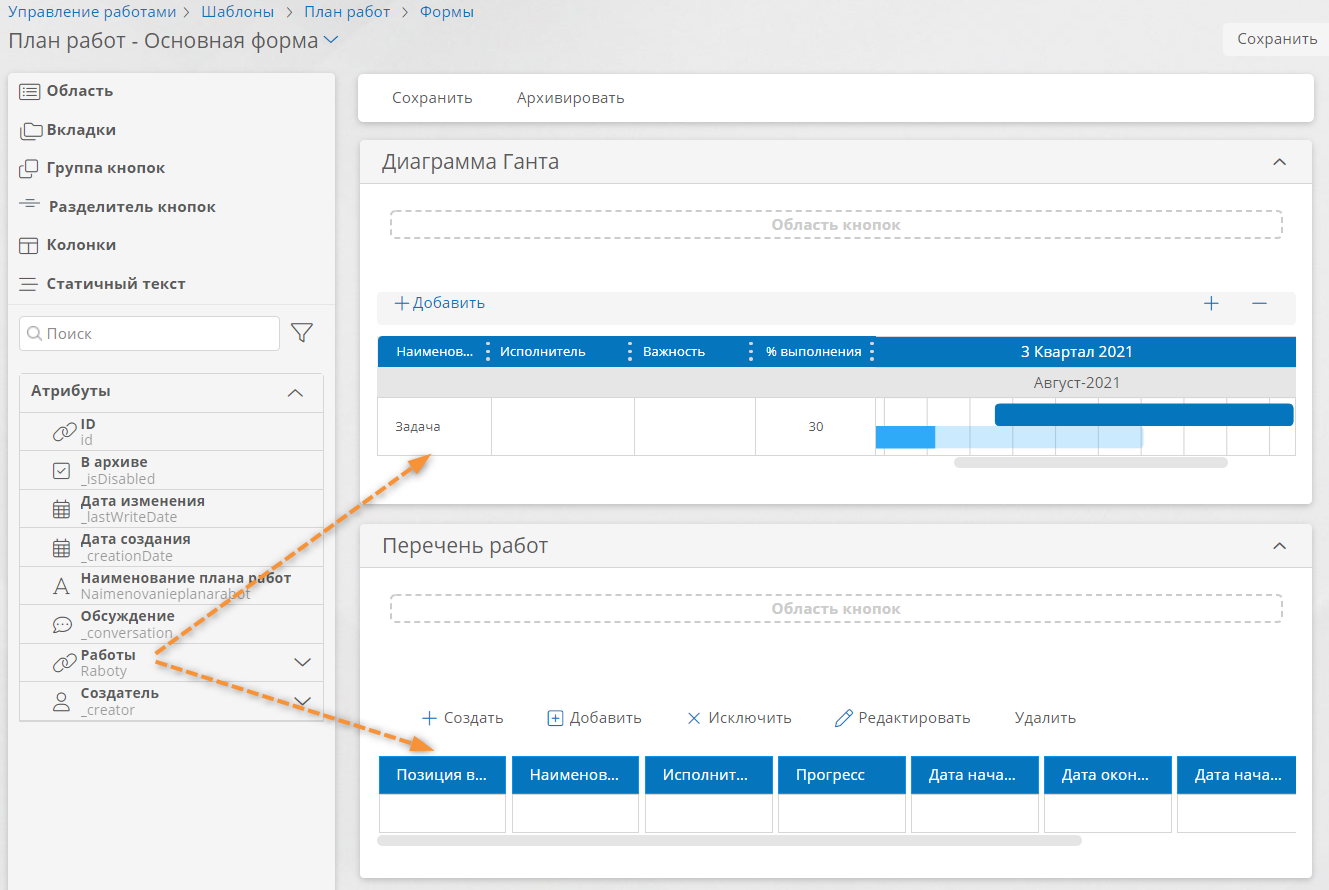The image size is (1329, 890).
Task: Select the Статичный текст element icon
Action: [x=30, y=284]
